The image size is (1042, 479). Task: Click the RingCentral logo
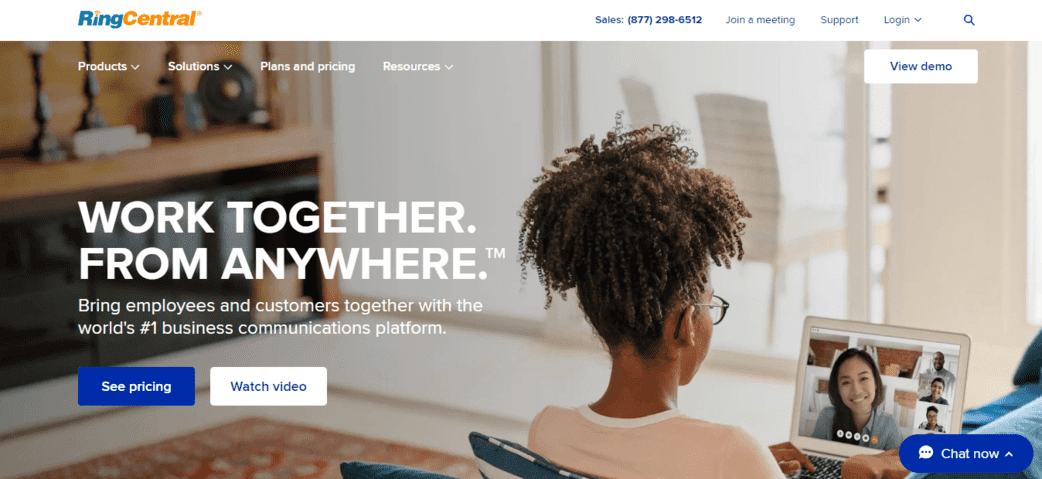(140, 19)
